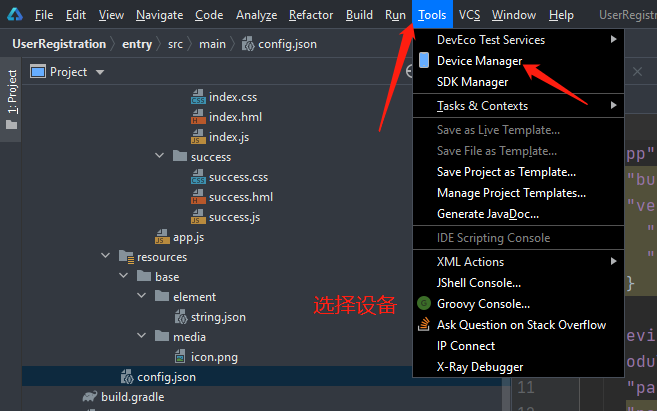This screenshot has height=411, width=657.
Task: Open the 1: Project side tab
Action: [12, 102]
